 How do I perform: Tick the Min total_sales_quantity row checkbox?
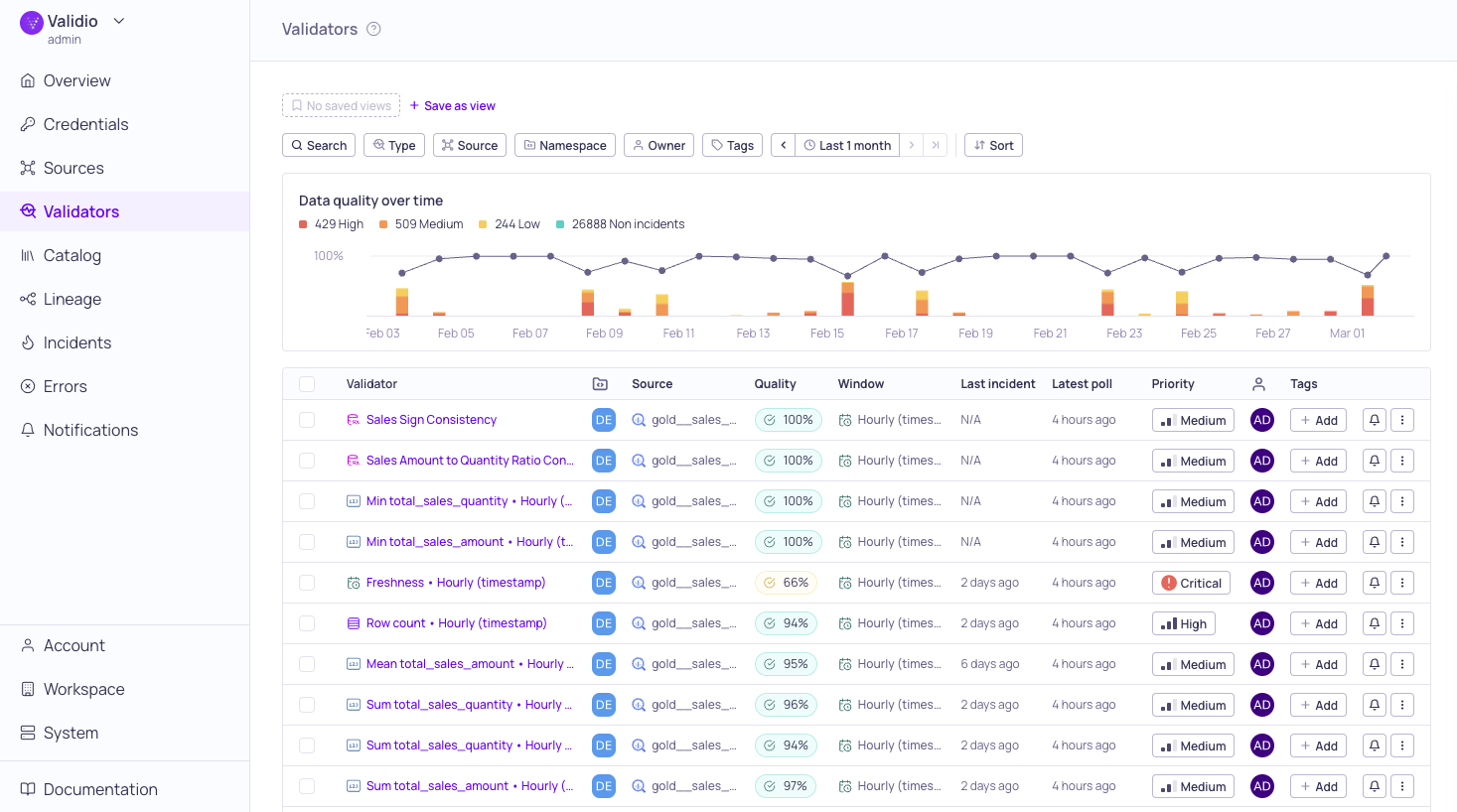[307, 501]
